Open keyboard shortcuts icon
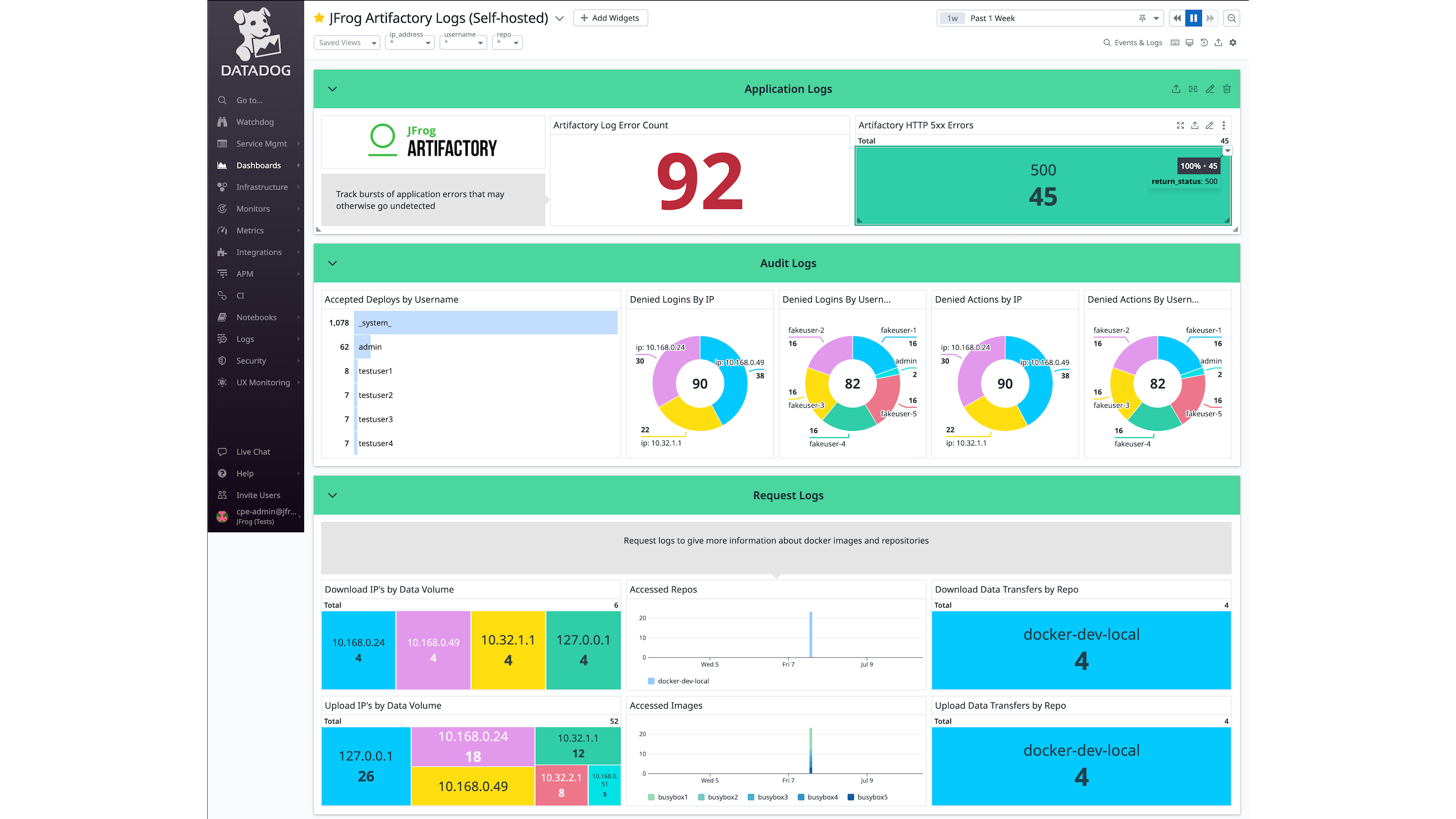This screenshot has width=1456, height=819. click(x=1175, y=42)
